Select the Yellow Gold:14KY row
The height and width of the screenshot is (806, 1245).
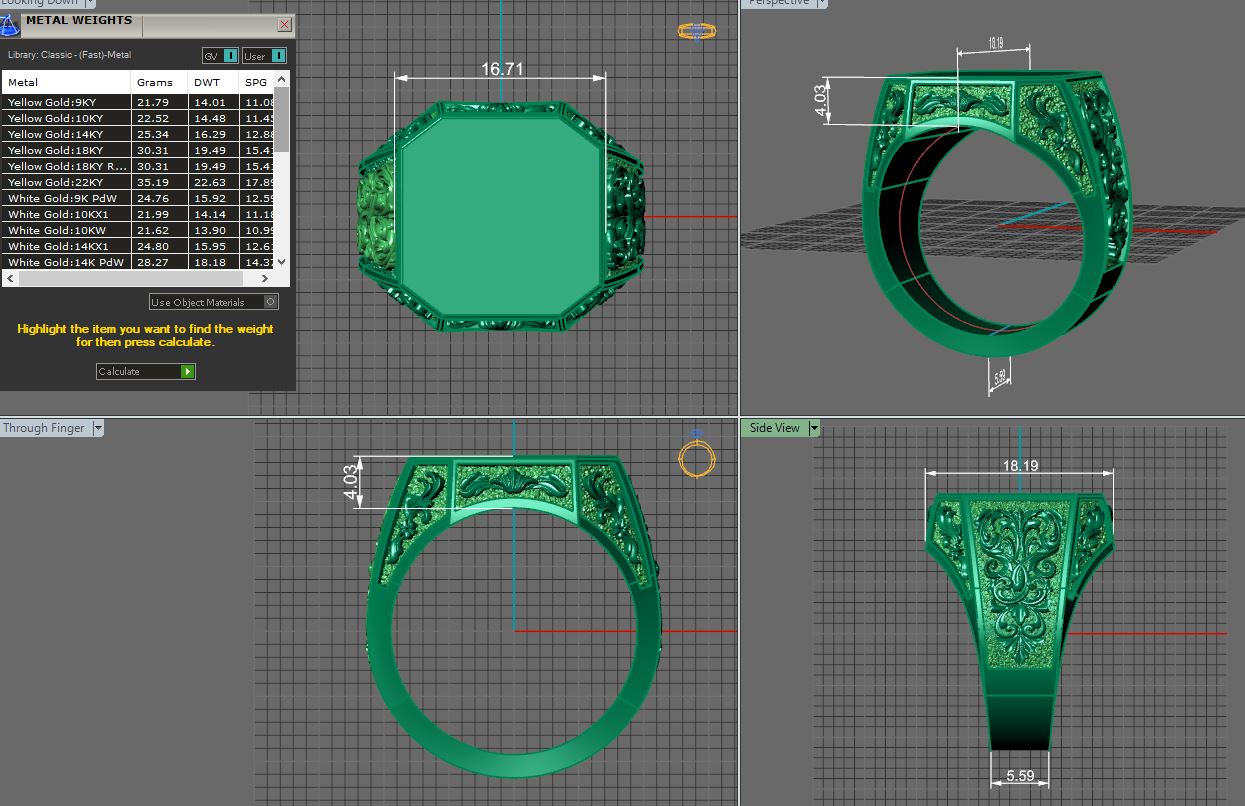coord(138,134)
